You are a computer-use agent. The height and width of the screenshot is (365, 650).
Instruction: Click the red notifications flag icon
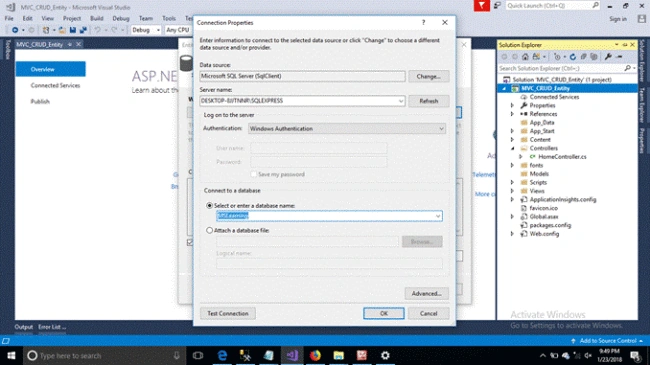pos(482,5)
